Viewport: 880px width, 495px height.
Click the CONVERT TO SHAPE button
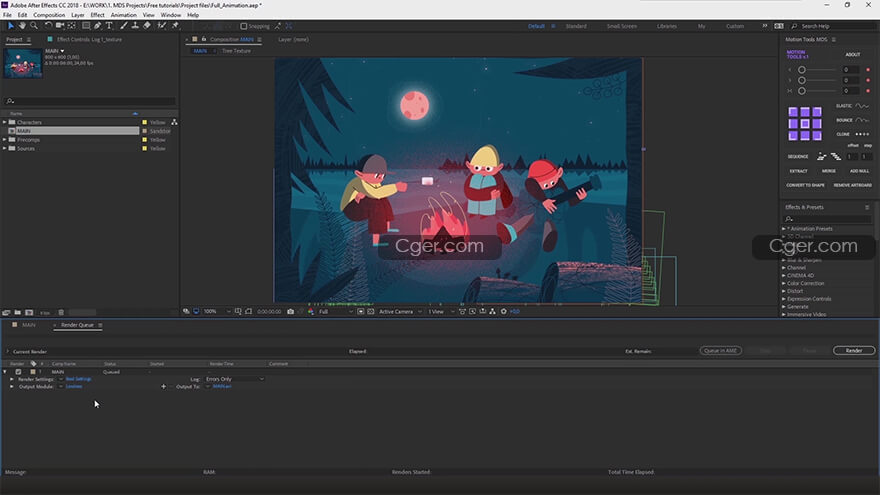pos(805,185)
